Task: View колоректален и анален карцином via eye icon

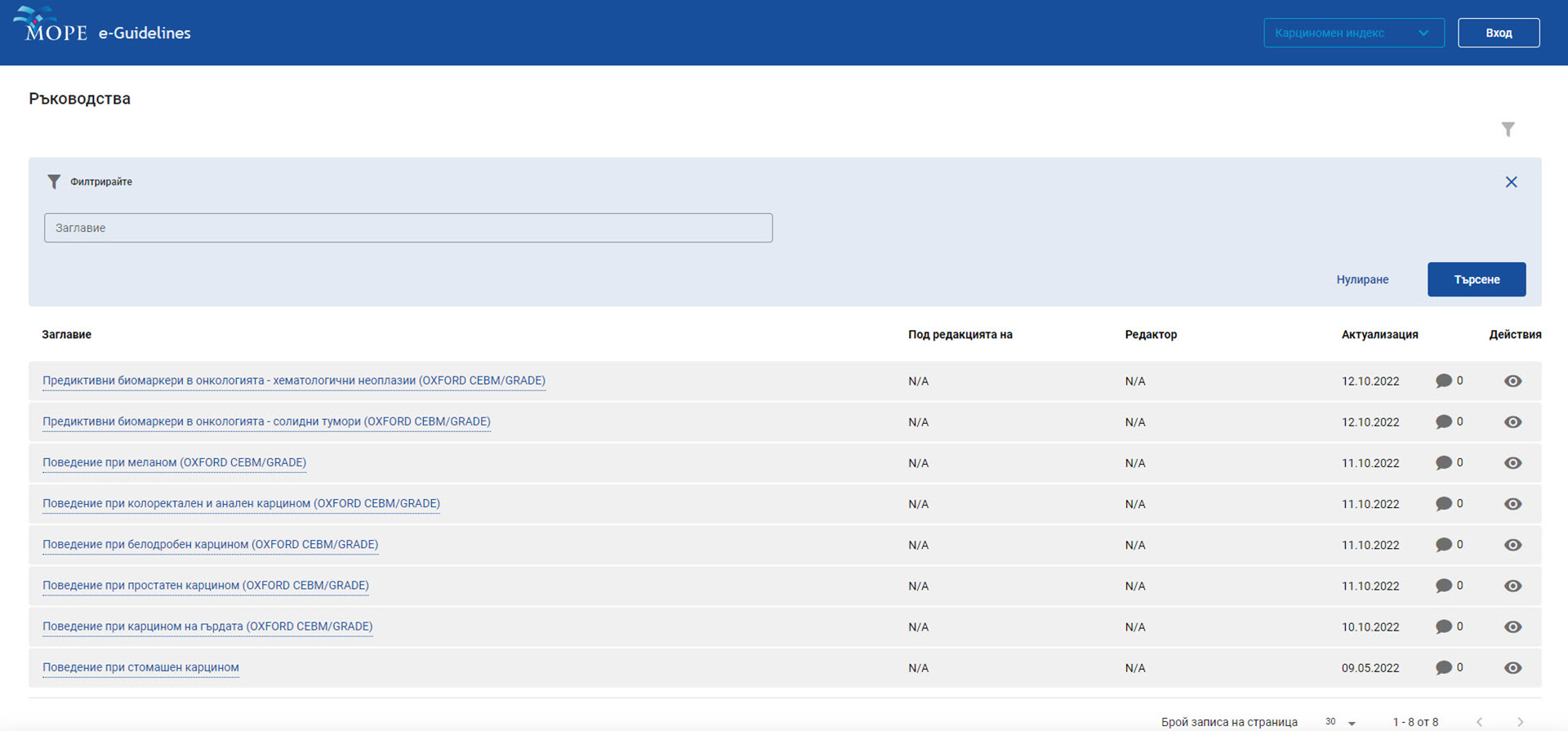Action: click(1513, 504)
